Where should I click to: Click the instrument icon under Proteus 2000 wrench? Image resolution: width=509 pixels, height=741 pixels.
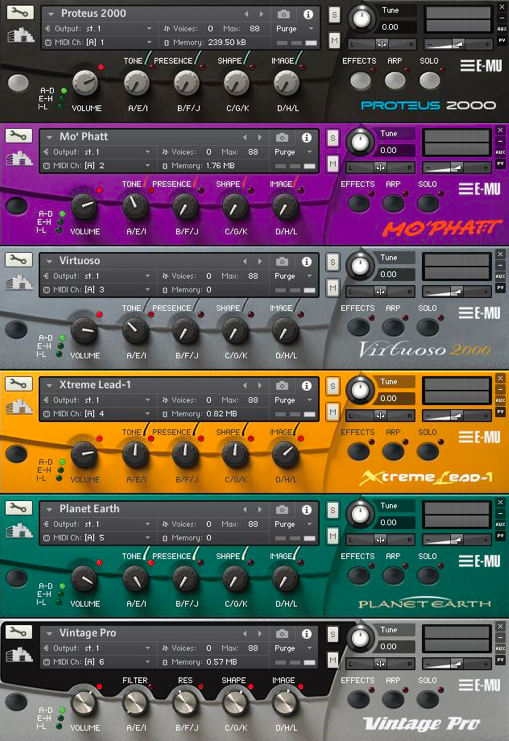point(21,35)
